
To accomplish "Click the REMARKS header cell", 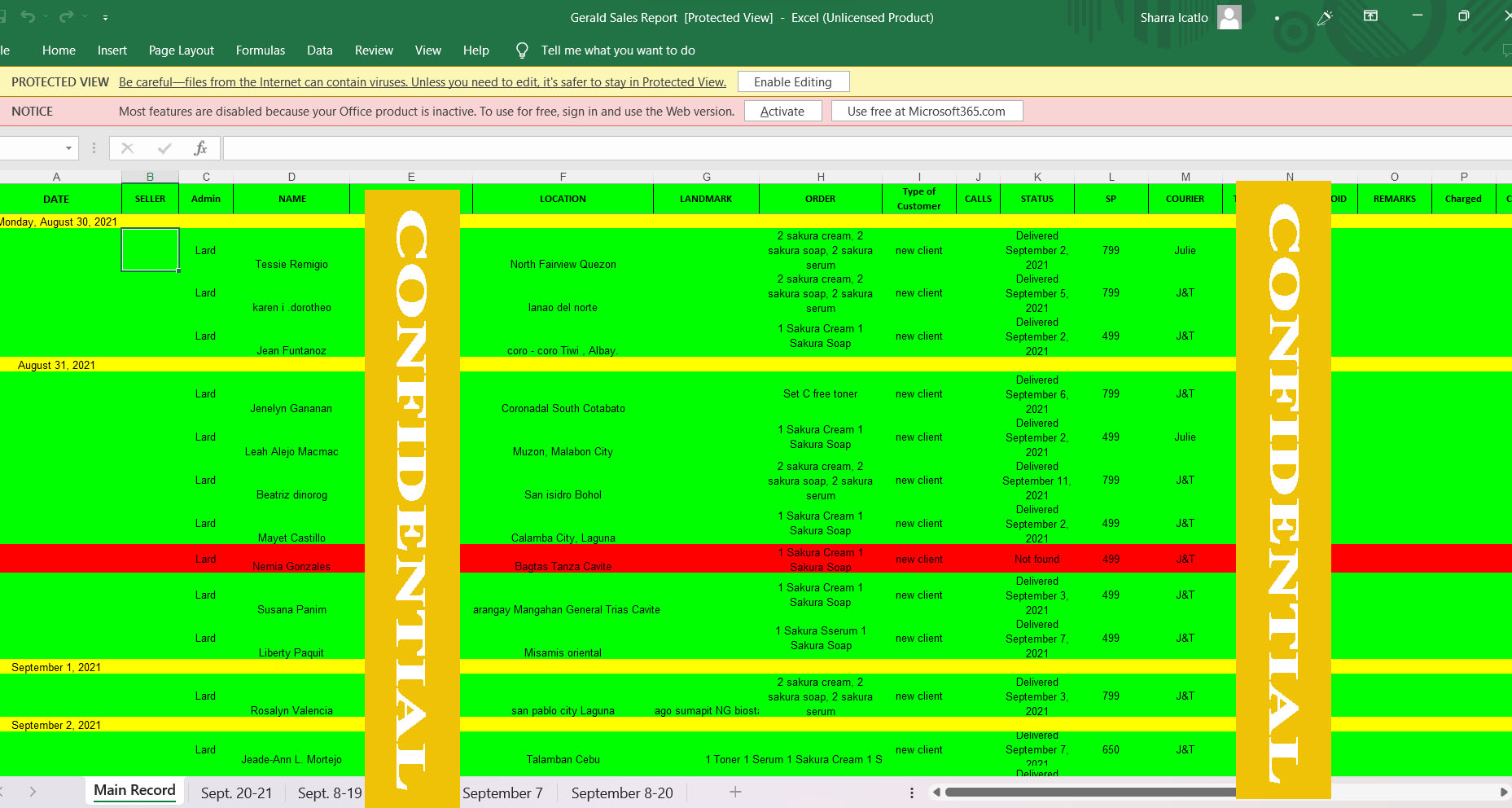I will (x=1395, y=199).
